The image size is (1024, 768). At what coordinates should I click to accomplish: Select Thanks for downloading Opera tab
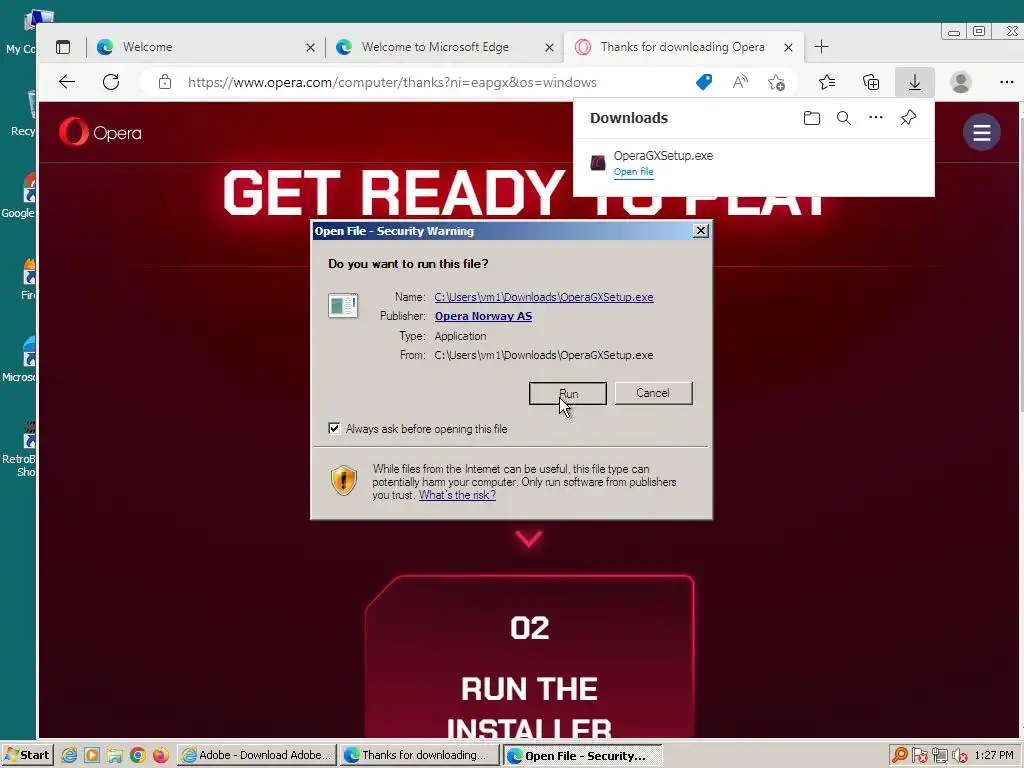click(682, 47)
